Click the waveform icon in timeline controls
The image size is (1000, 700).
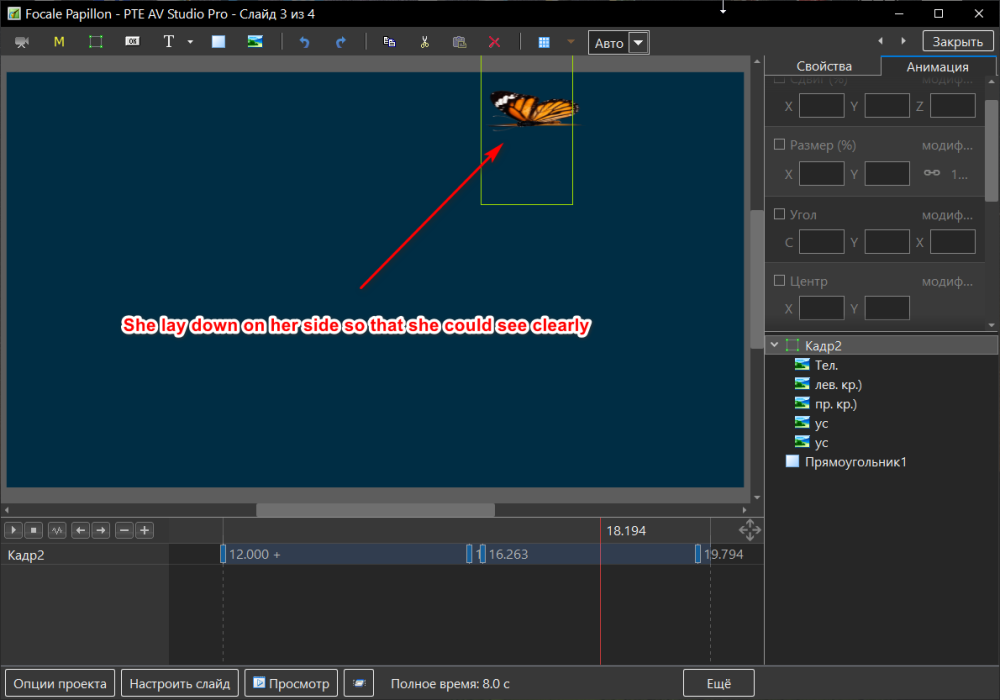point(57,530)
